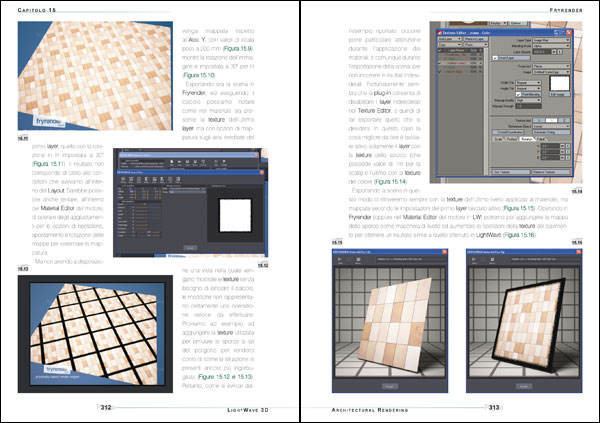
Task: Open the Add Layer dropdown in Texture Editor
Action: coord(450,39)
